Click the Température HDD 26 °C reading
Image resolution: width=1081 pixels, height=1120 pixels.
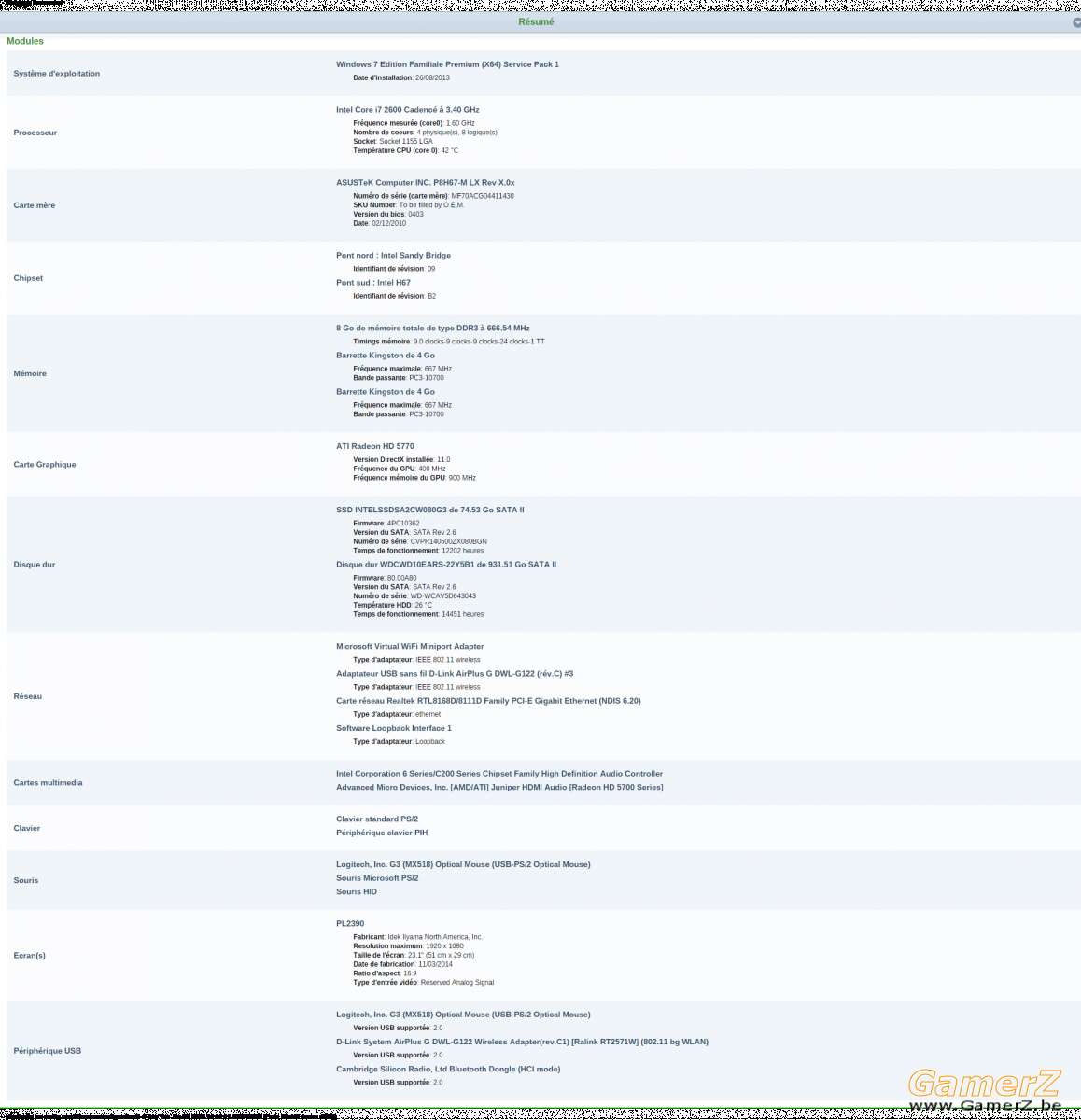click(393, 606)
